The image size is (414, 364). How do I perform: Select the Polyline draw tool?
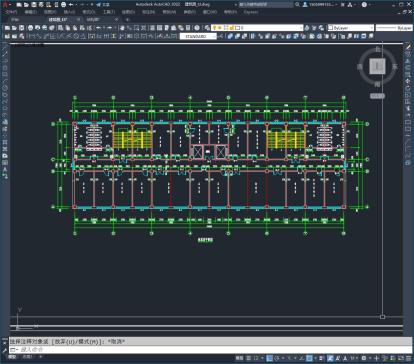(5, 61)
